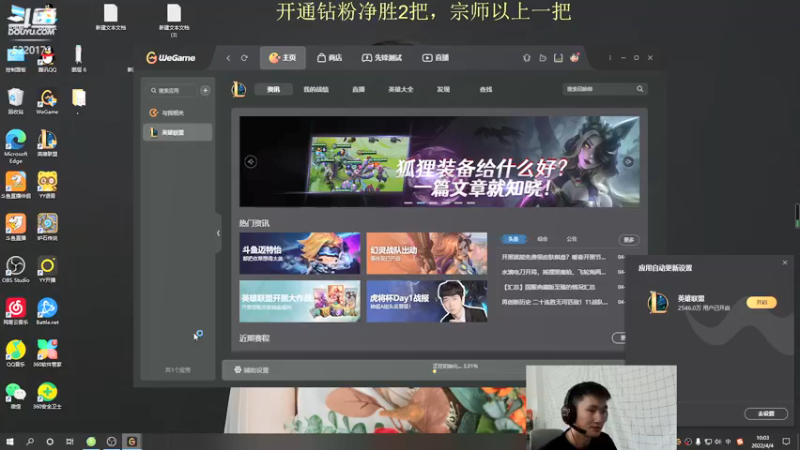Show previous banner with left arrow
This screenshot has width=800, height=450.
tap(251, 162)
